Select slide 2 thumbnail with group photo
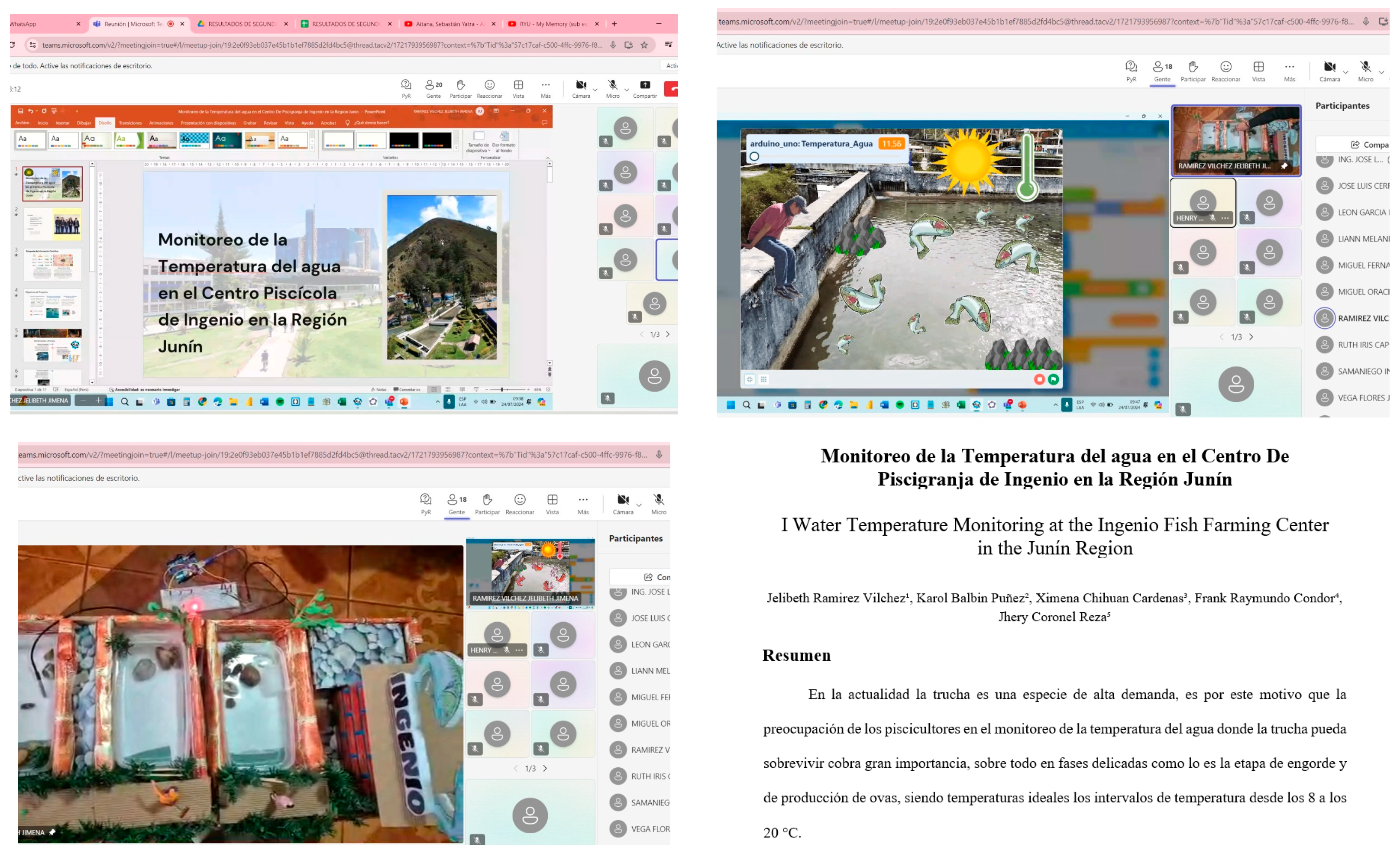 52,224
